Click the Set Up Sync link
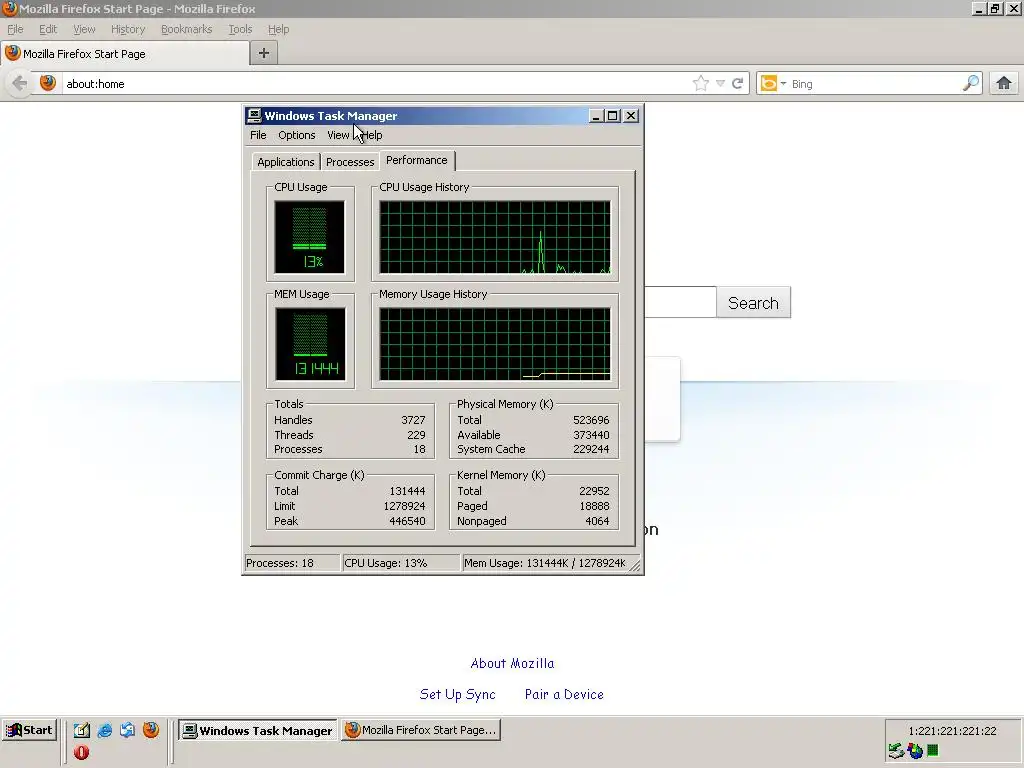1024x768 pixels. [x=458, y=695]
